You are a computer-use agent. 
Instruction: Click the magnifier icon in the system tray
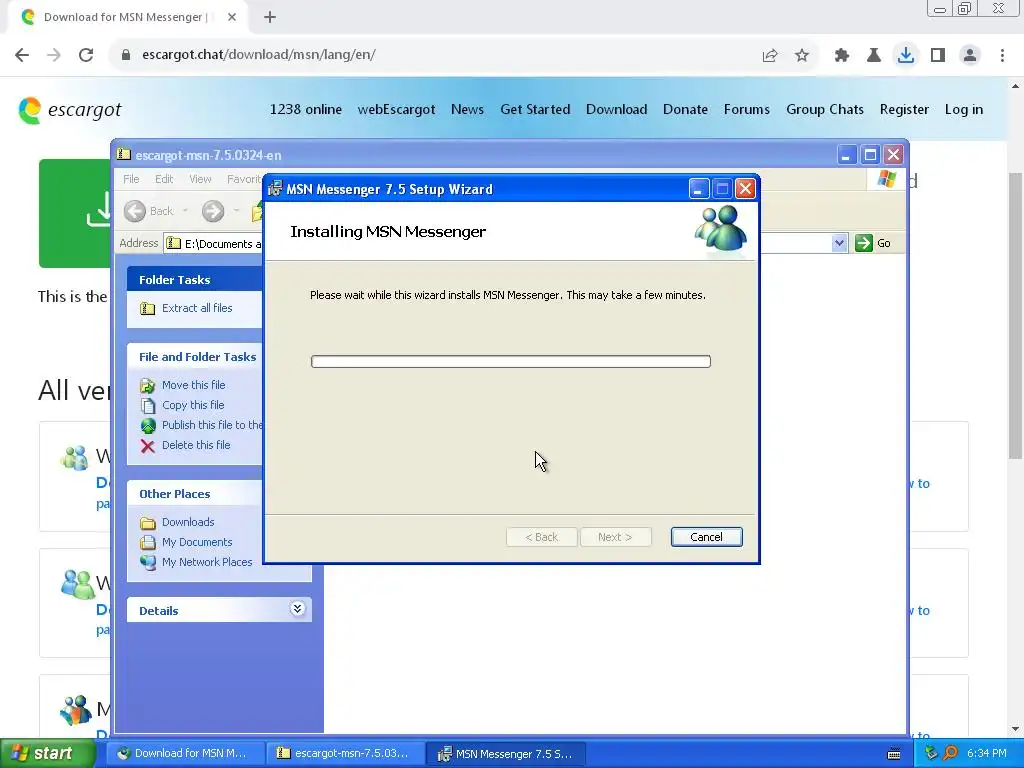pos(950,754)
